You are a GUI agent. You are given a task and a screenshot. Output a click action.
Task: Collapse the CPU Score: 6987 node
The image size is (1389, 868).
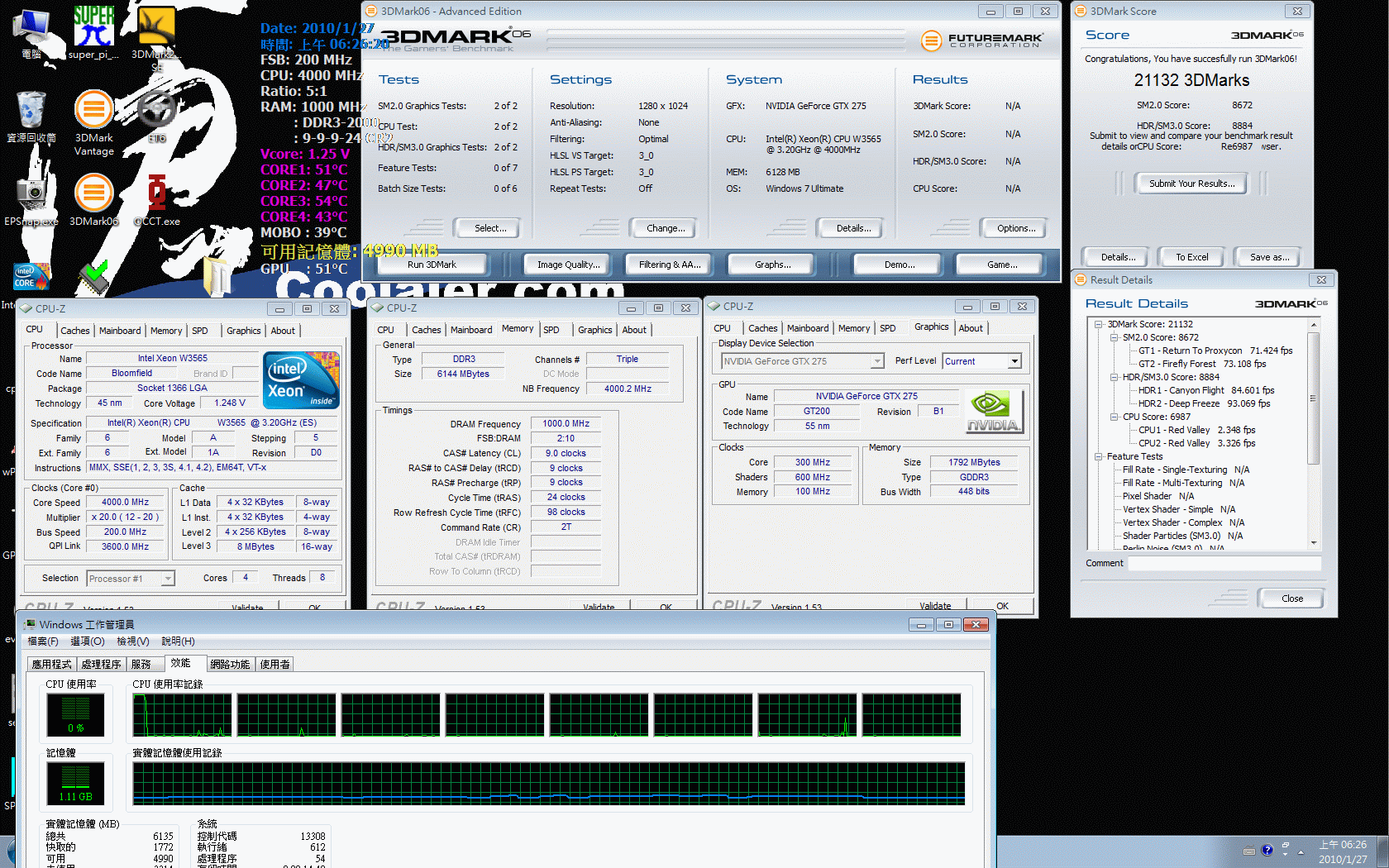(x=1114, y=417)
